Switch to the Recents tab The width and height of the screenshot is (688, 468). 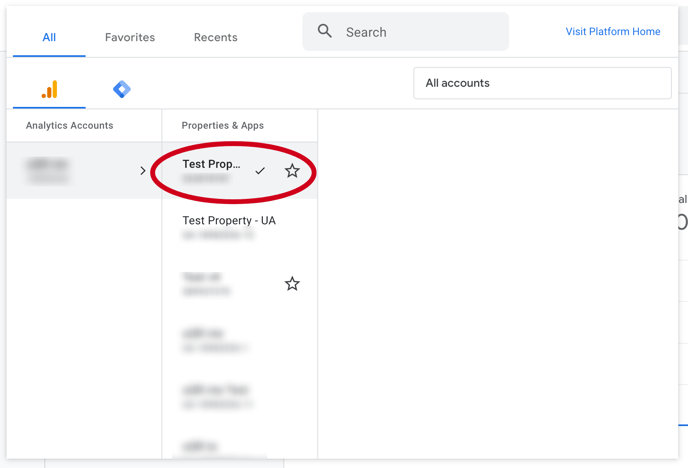point(215,37)
